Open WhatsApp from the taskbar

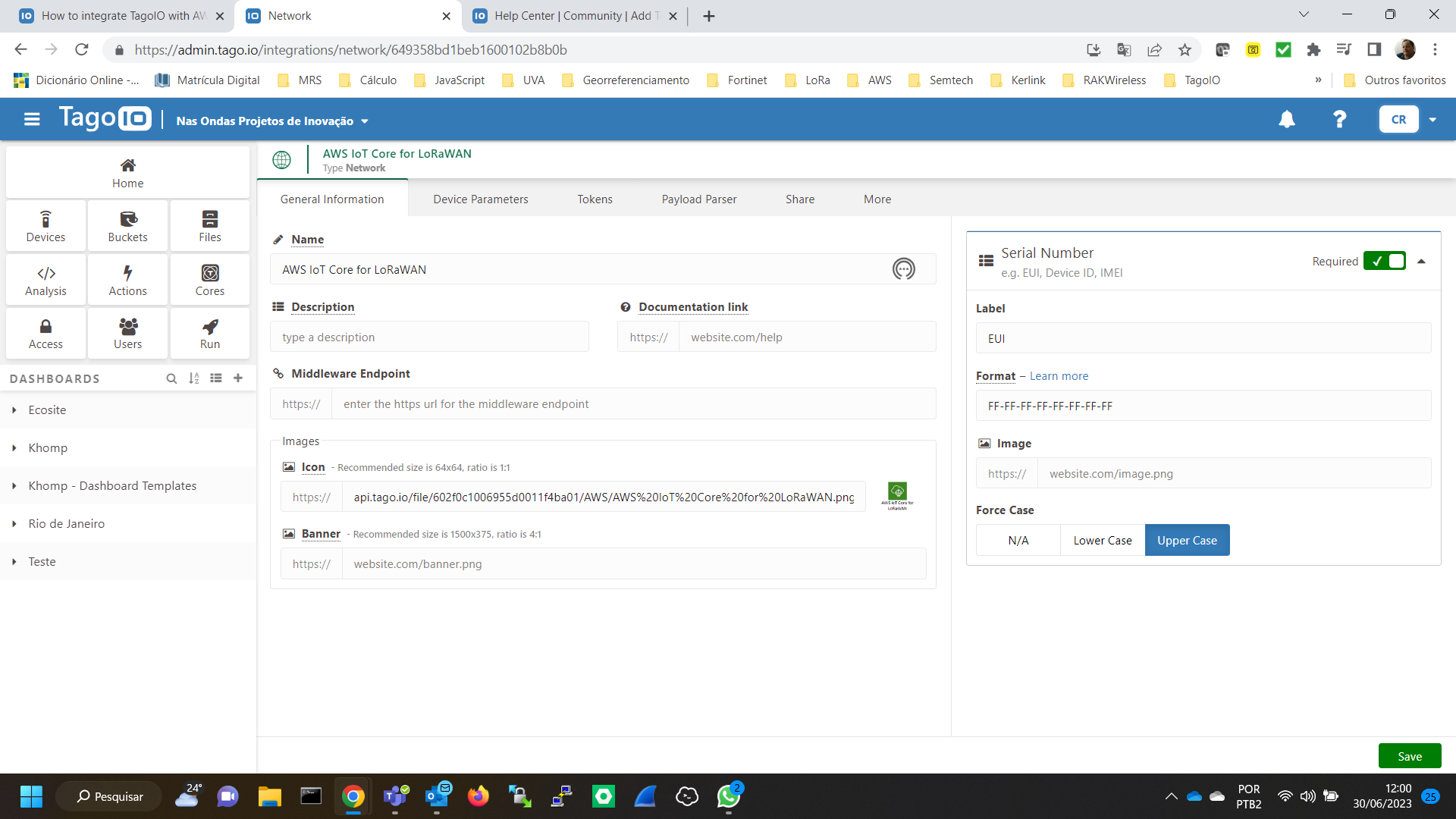click(x=728, y=796)
